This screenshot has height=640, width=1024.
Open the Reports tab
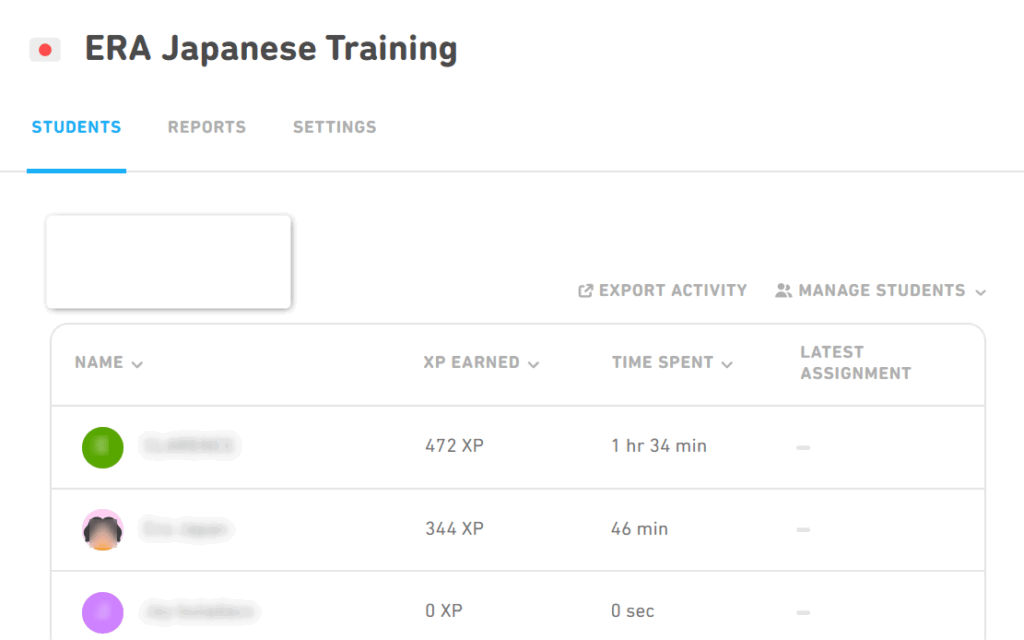coord(207,127)
